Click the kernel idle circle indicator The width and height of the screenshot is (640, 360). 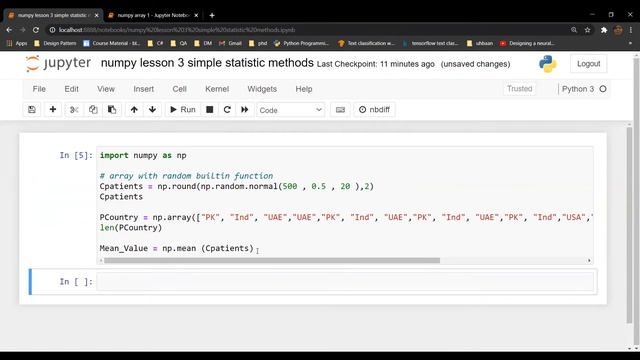click(603, 89)
